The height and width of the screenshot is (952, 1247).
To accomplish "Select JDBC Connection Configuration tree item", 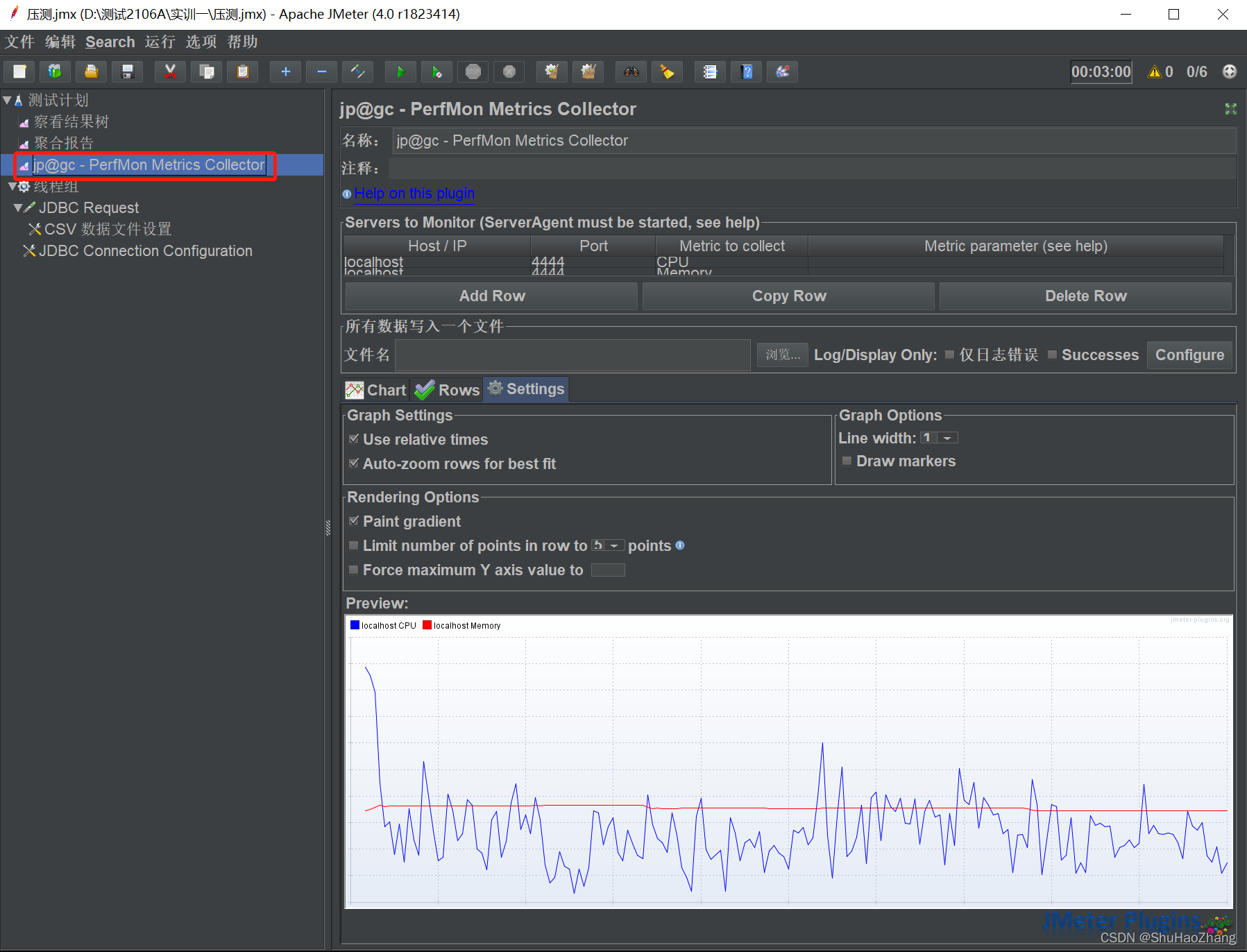I will tap(145, 251).
